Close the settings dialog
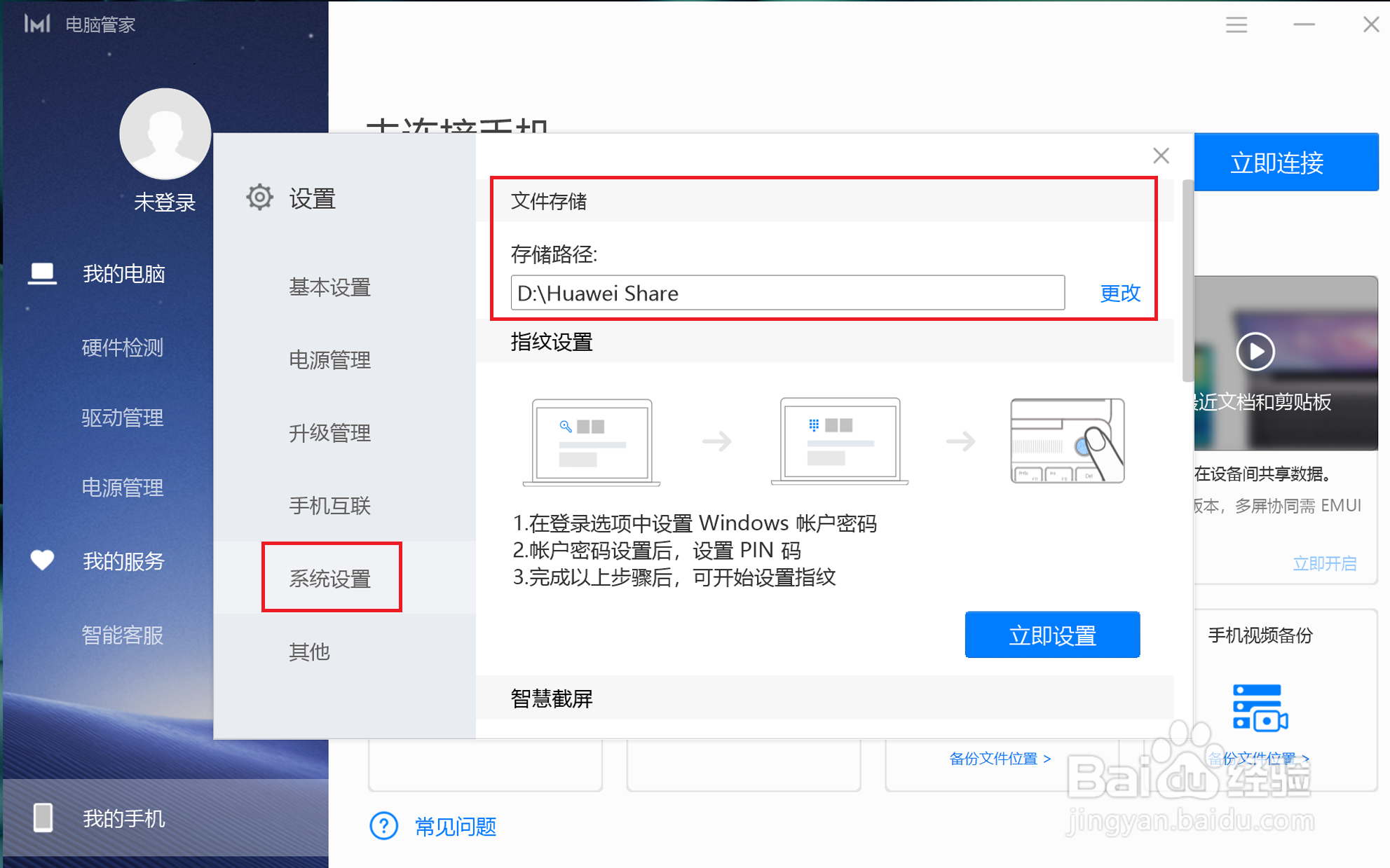 [1161, 156]
